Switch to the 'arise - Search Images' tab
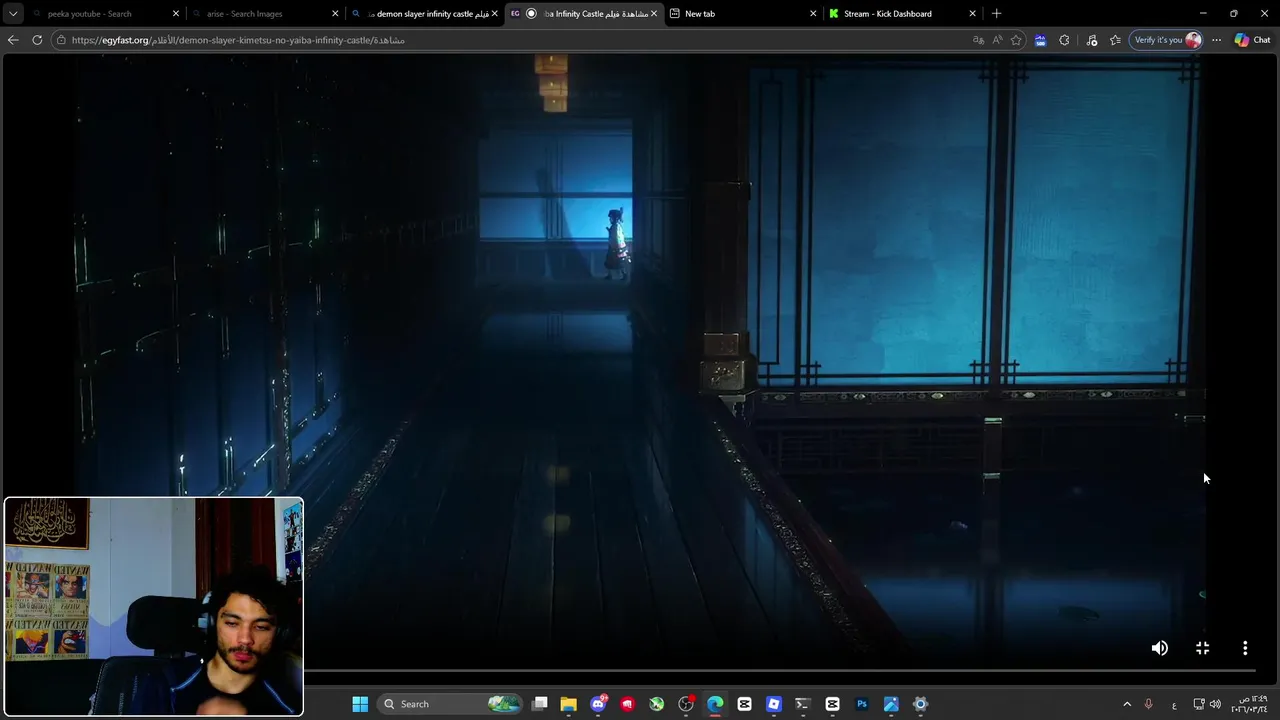 (265, 14)
